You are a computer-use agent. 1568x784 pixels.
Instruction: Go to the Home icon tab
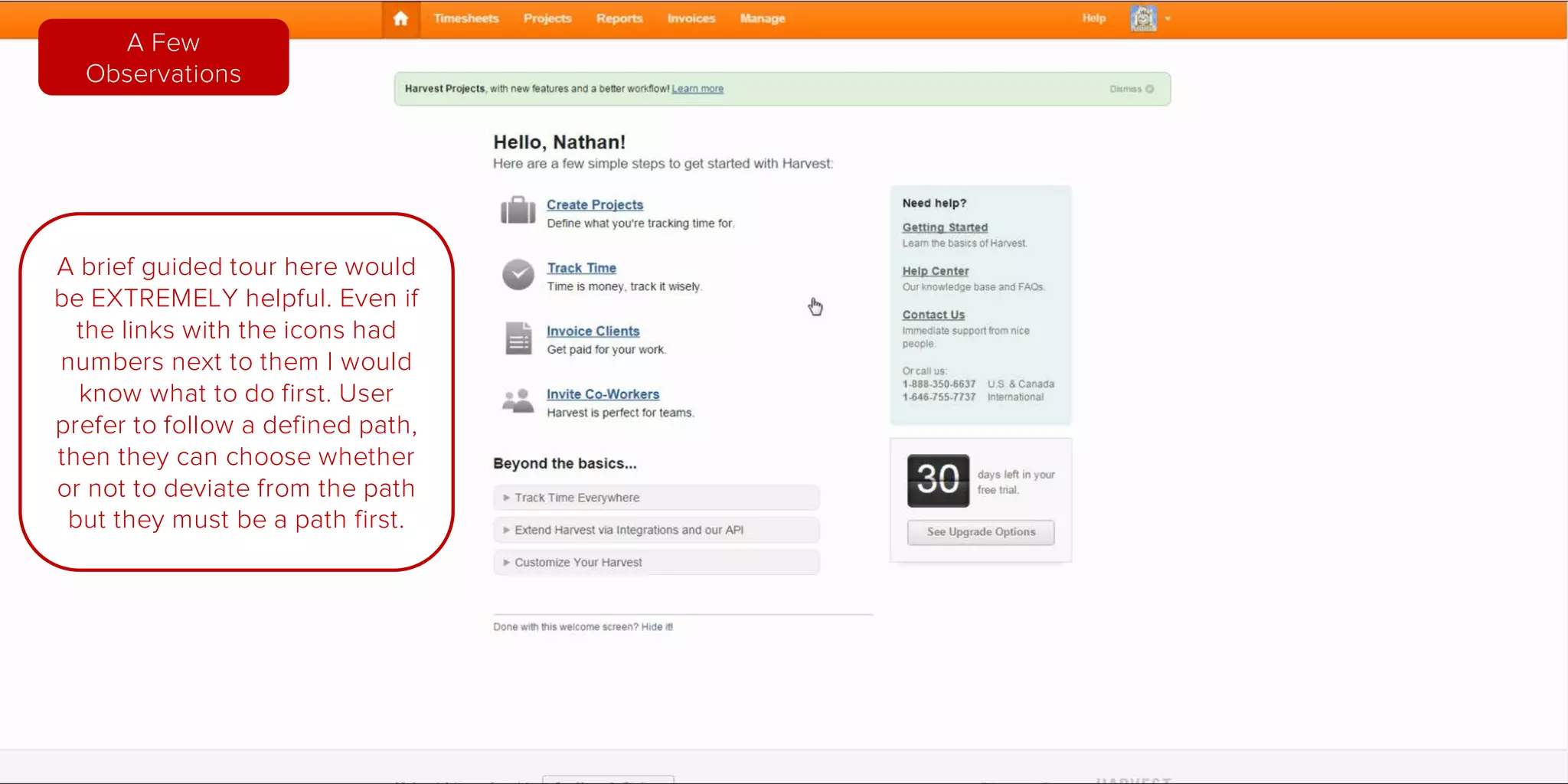click(400, 18)
